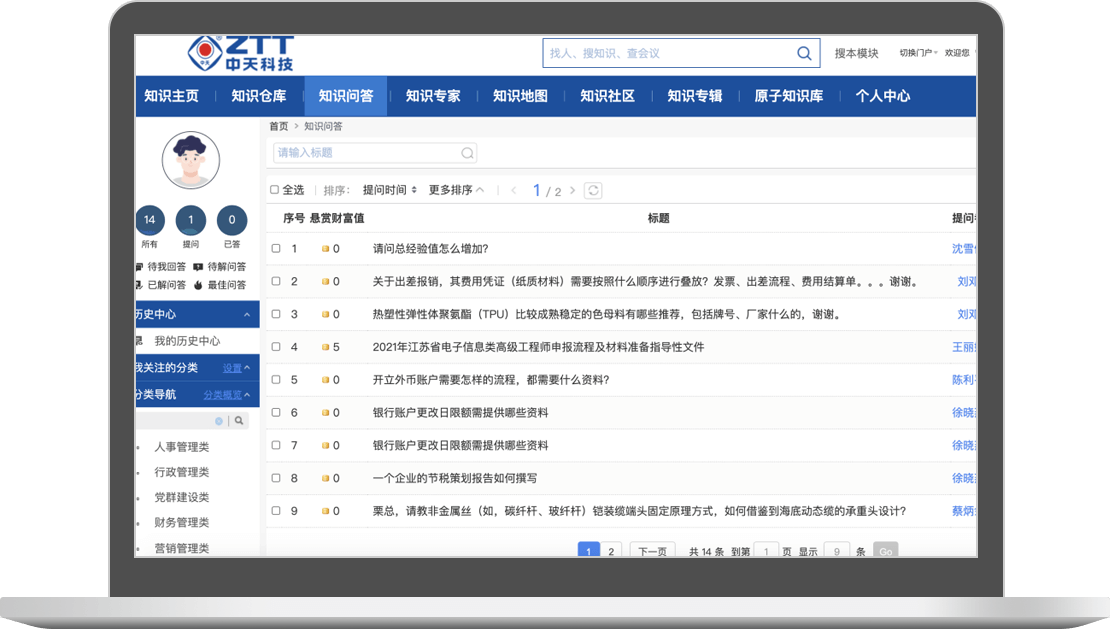
Task: Open the 知识专家 navigation tab
Action: [433, 96]
